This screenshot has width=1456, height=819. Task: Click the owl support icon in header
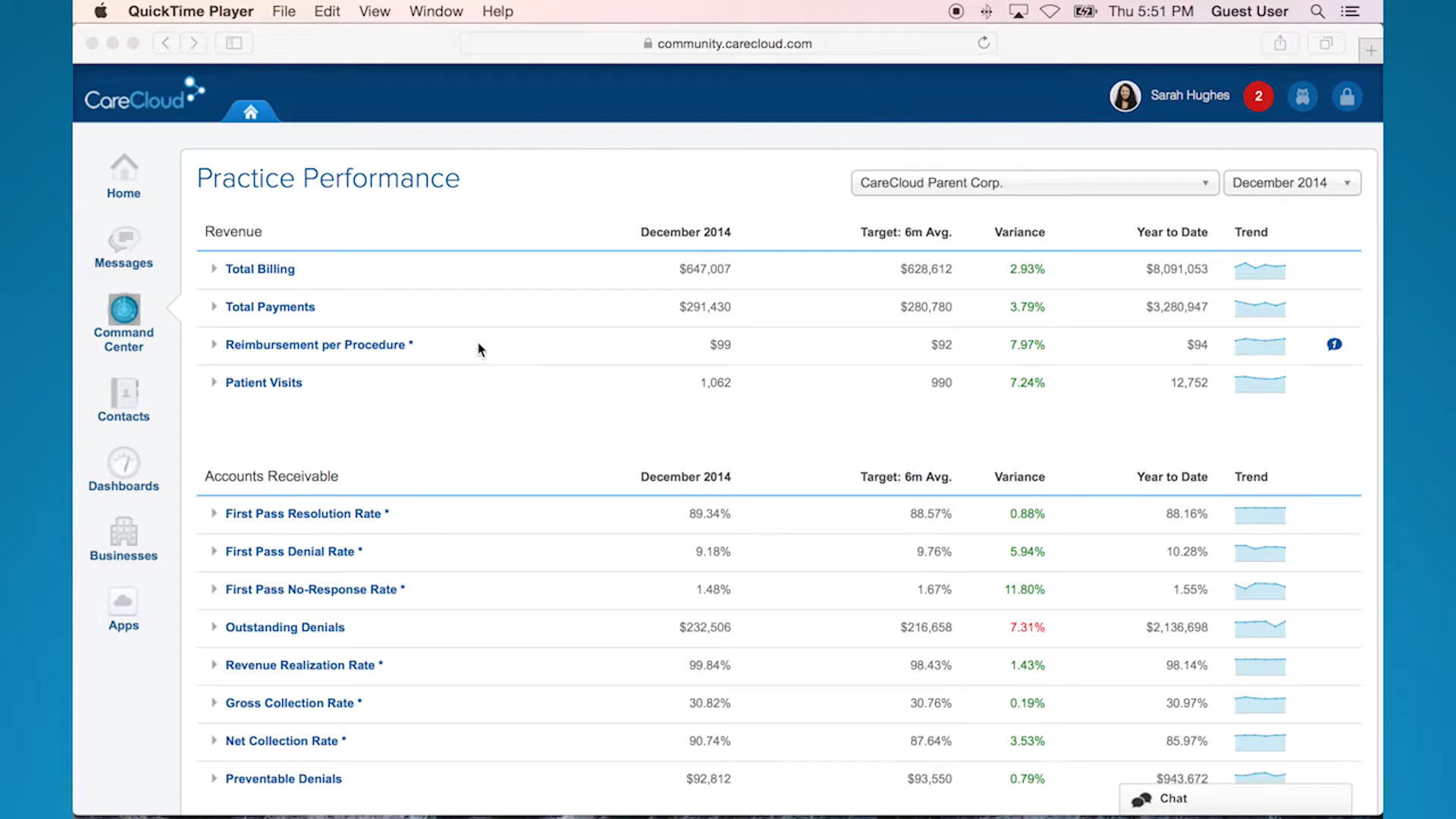click(x=1303, y=96)
